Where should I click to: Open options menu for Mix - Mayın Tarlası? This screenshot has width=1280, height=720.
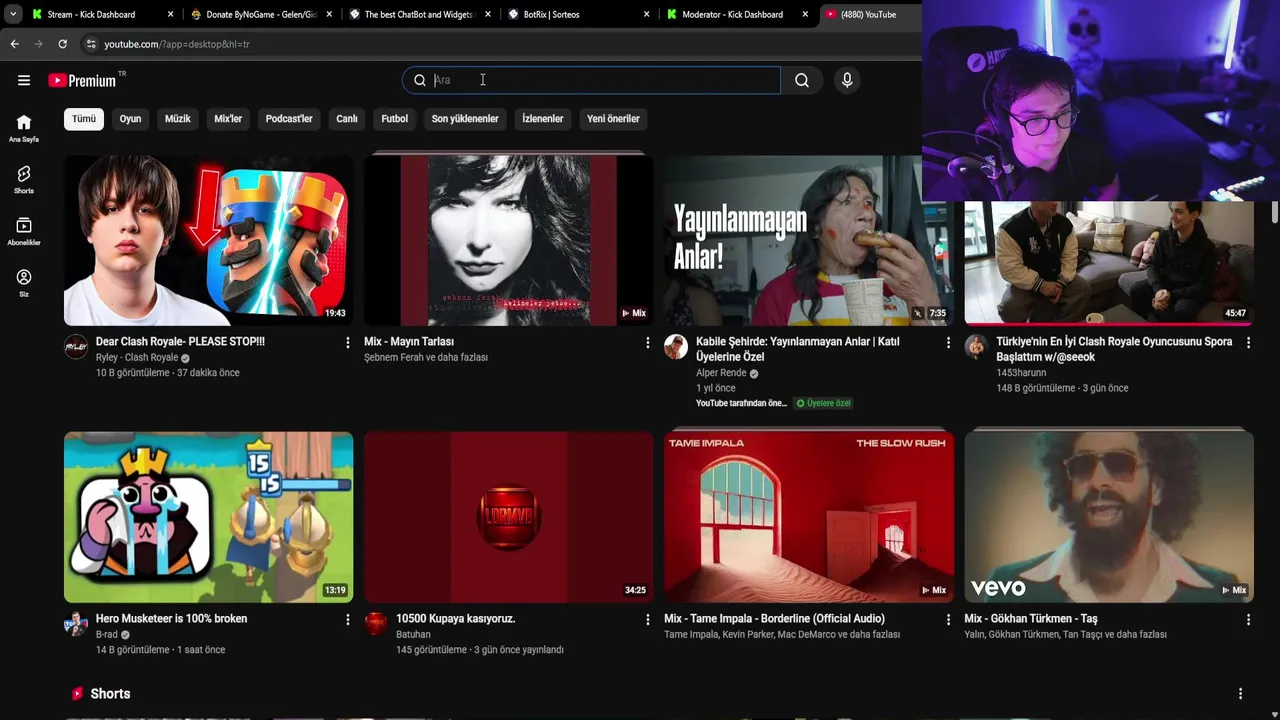(x=648, y=342)
